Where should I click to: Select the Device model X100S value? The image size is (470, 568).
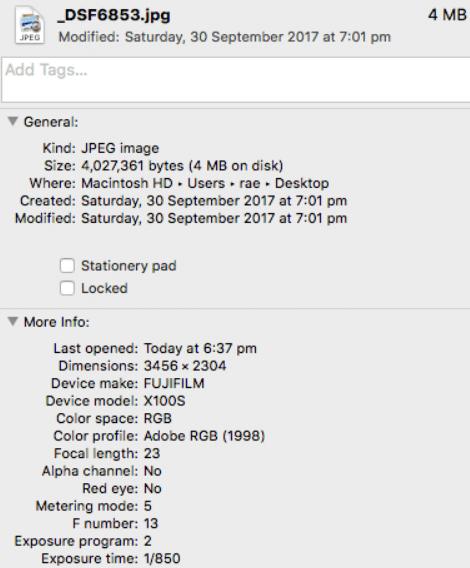pos(165,401)
